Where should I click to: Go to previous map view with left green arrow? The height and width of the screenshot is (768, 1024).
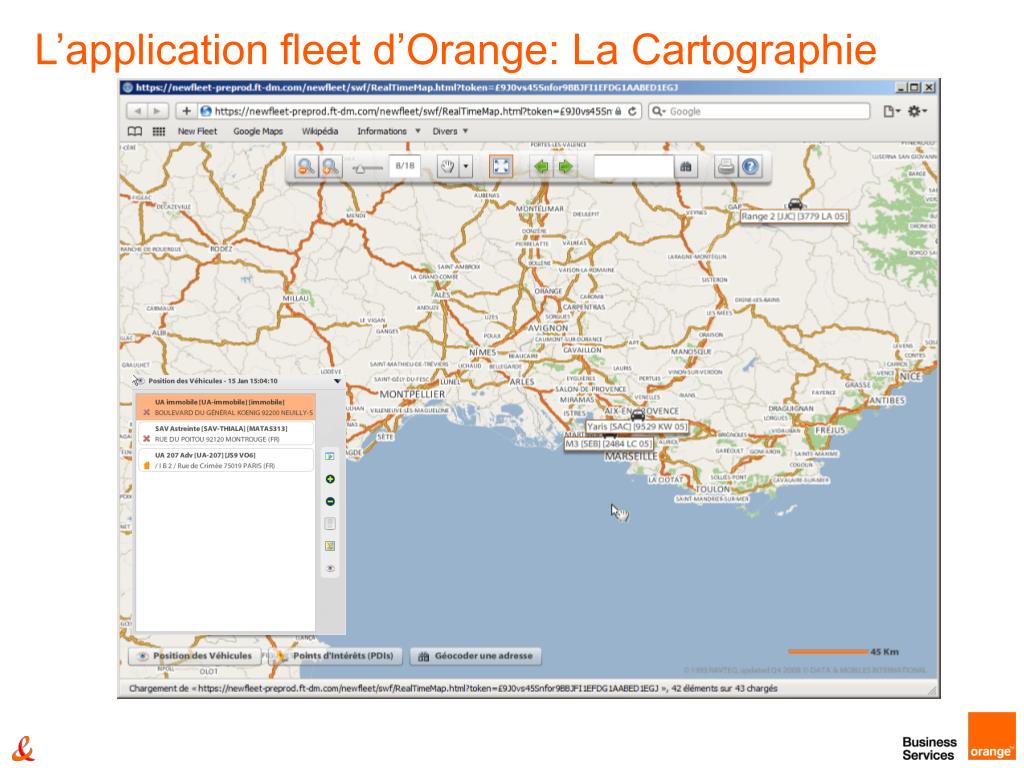(x=541, y=167)
